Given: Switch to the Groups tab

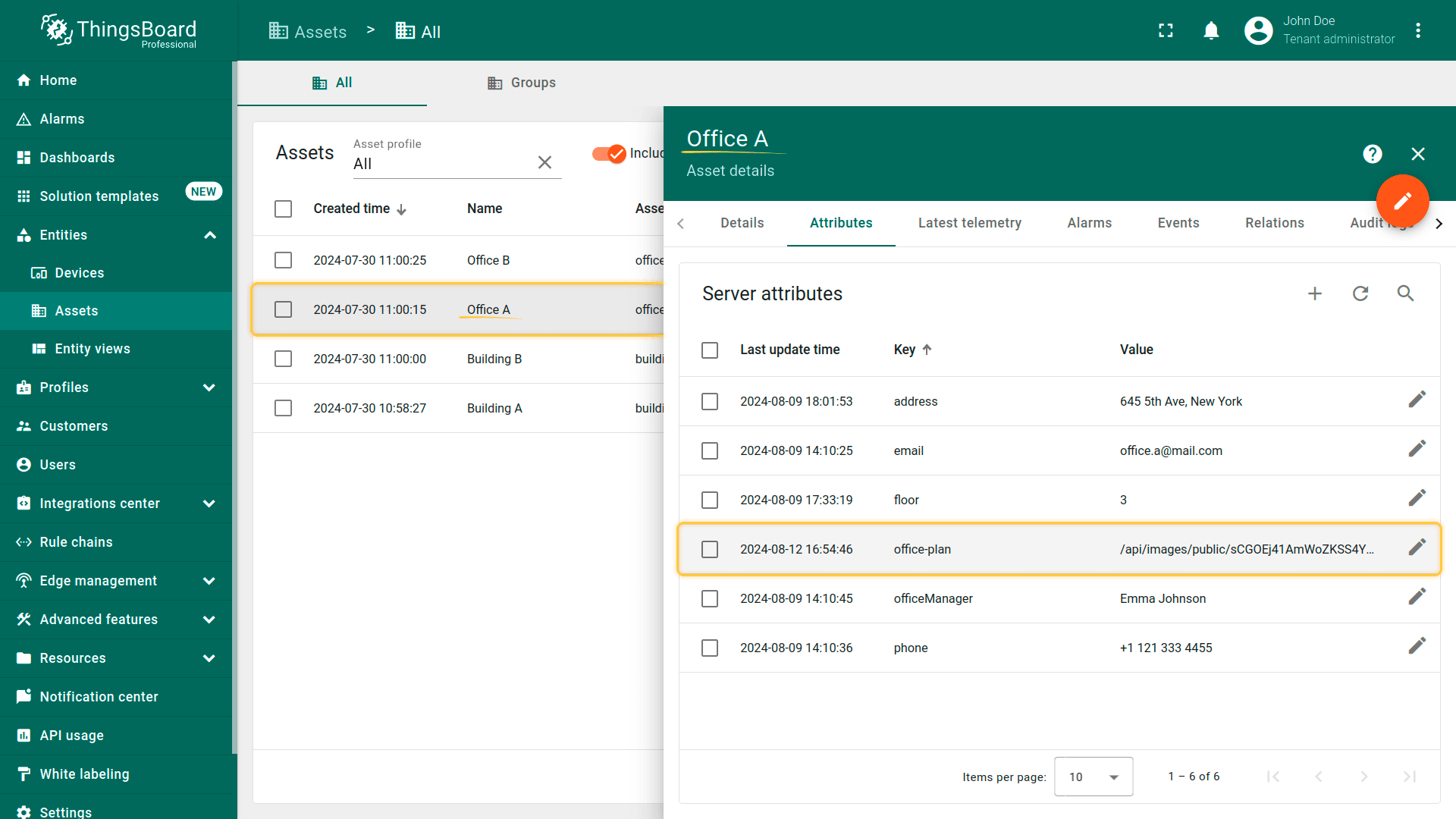Looking at the screenshot, I should tap(522, 83).
